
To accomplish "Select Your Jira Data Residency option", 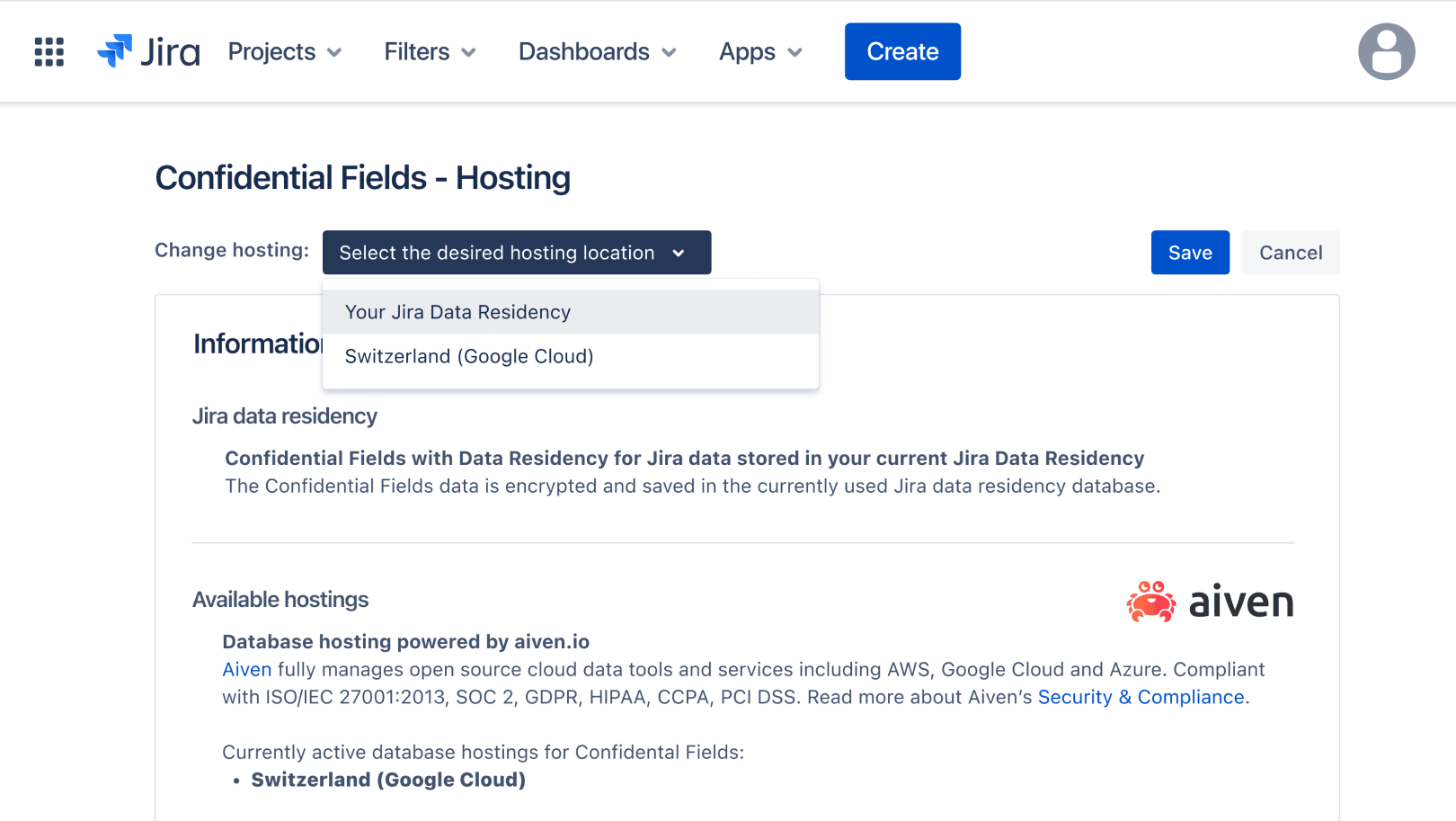I will coord(458,311).
